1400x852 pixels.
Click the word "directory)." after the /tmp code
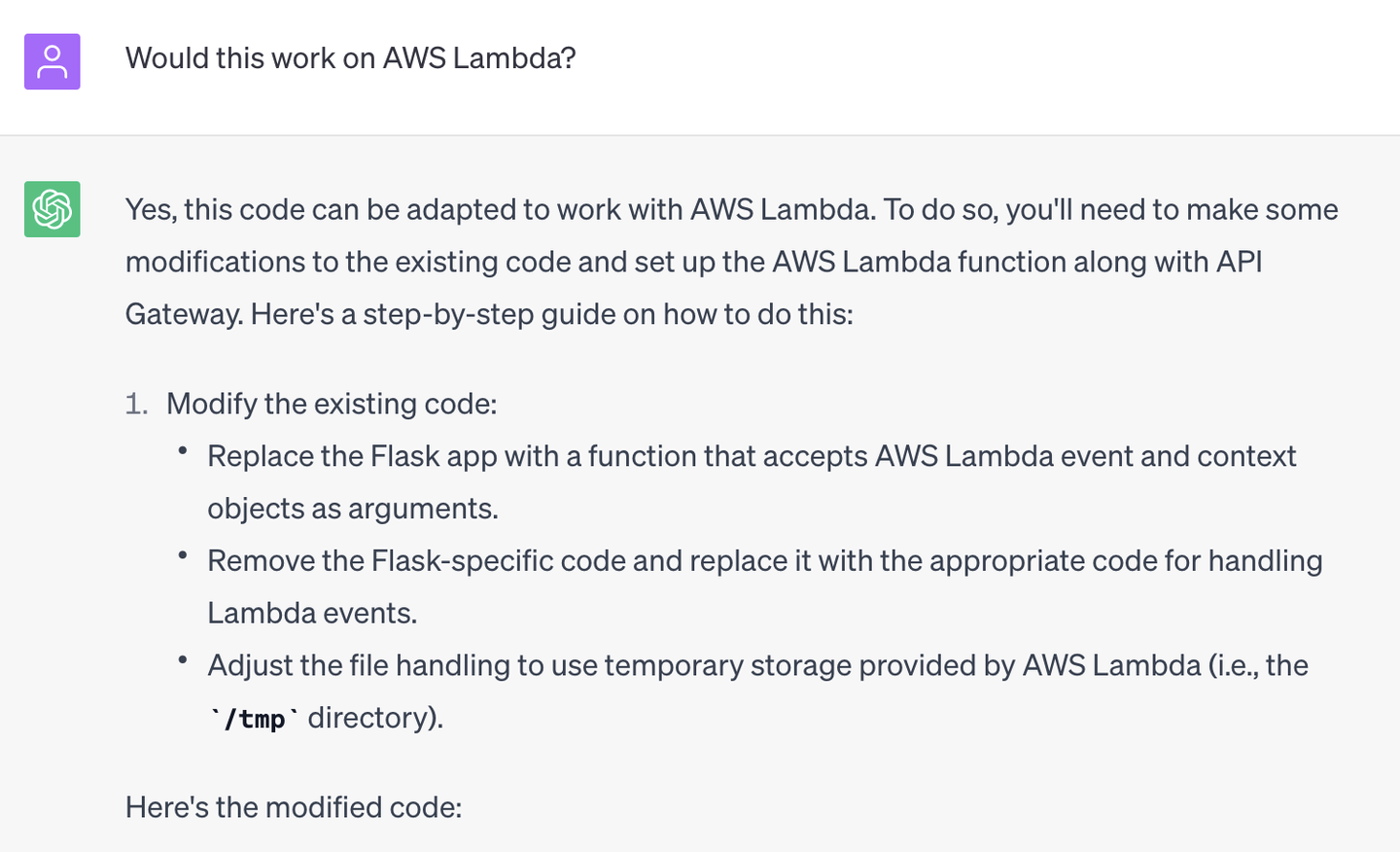click(375, 718)
